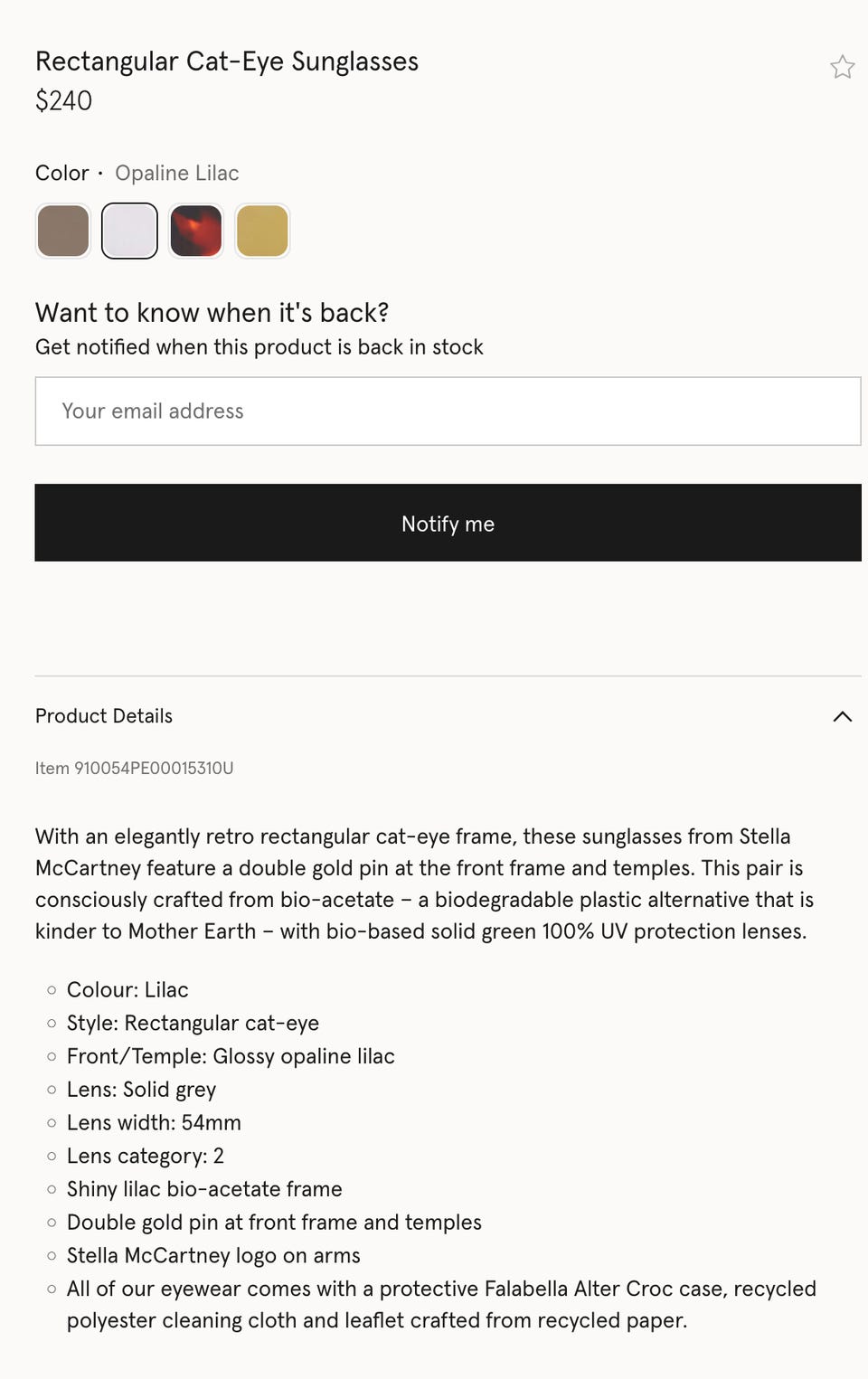This screenshot has height=1379, width=868.
Task: Click the item number 910054PE00015310U
Action: click(134, 768)
